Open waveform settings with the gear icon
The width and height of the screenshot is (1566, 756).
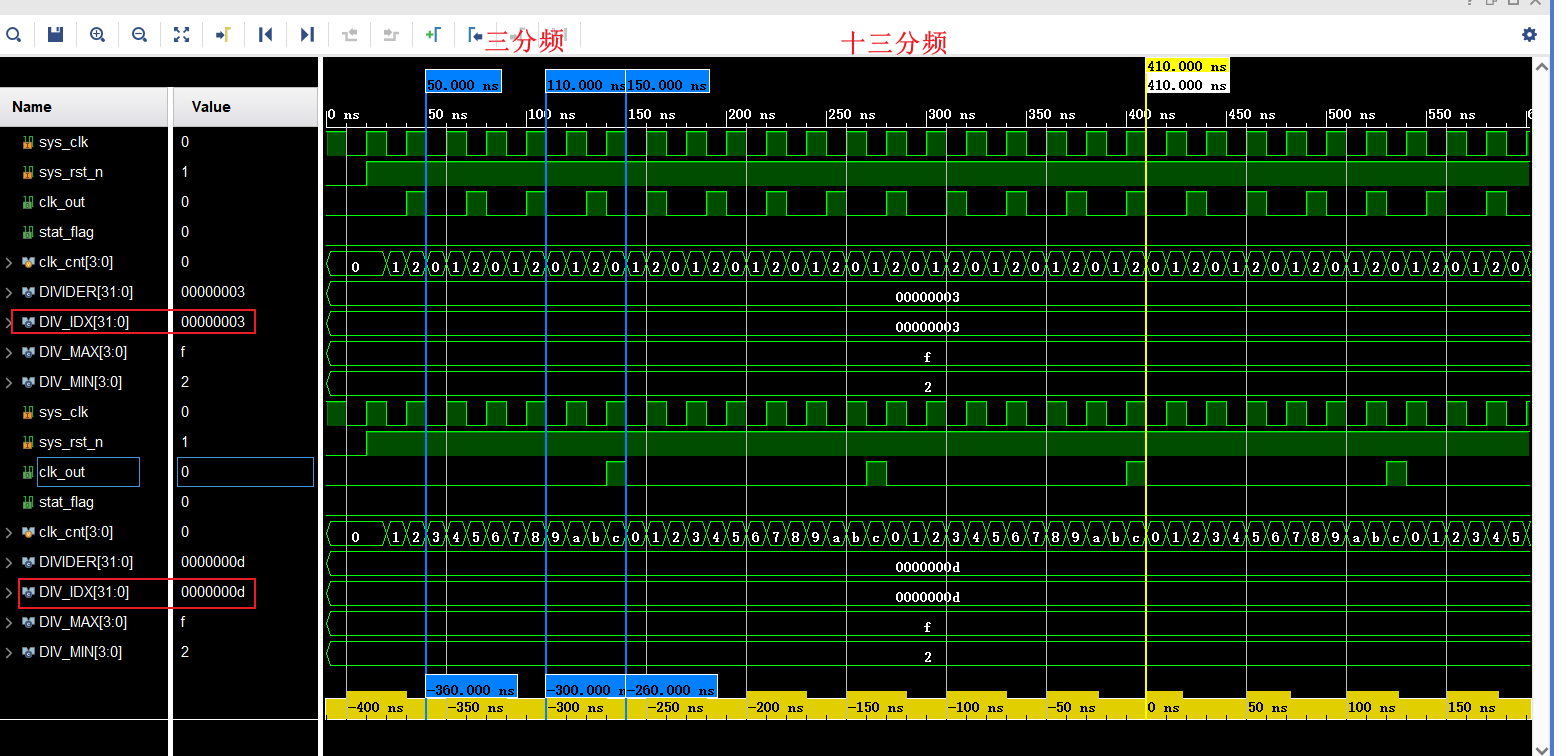(x=1528, y=35)
